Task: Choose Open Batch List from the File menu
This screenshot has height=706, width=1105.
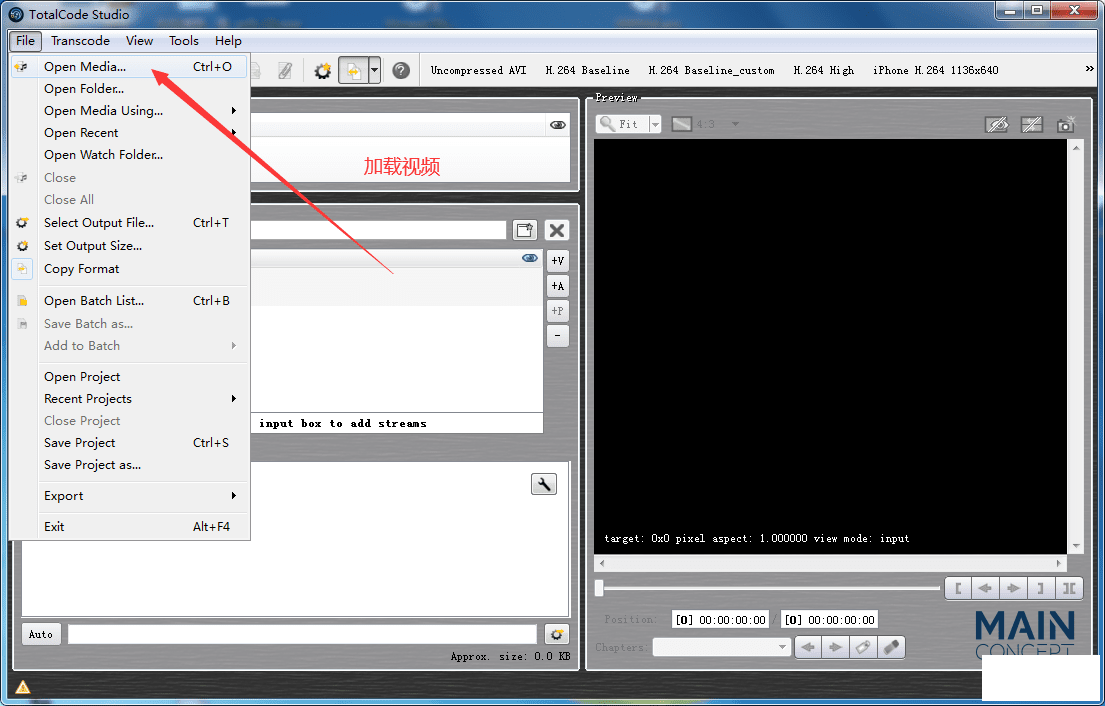Action: (x=130, y=301)
